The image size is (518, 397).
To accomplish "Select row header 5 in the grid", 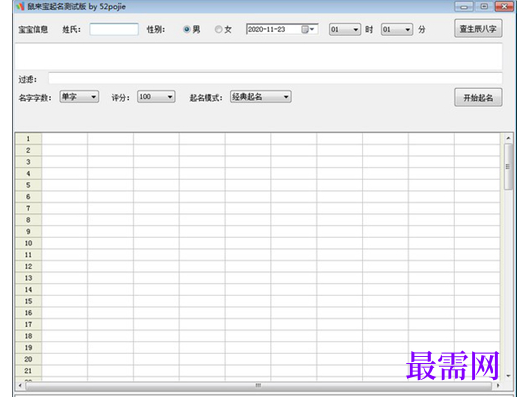I will click(x=28, y=185).
